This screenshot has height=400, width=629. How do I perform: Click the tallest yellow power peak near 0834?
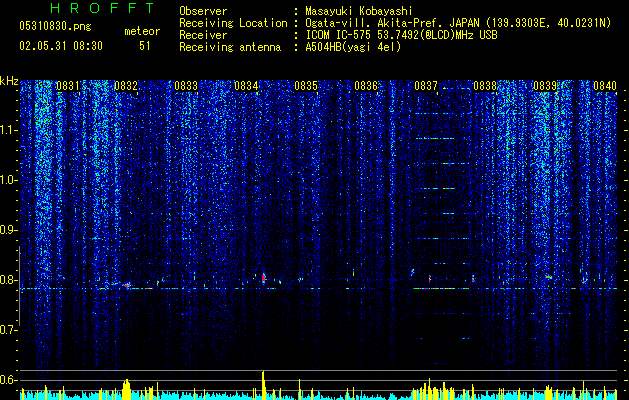[263, 385]
